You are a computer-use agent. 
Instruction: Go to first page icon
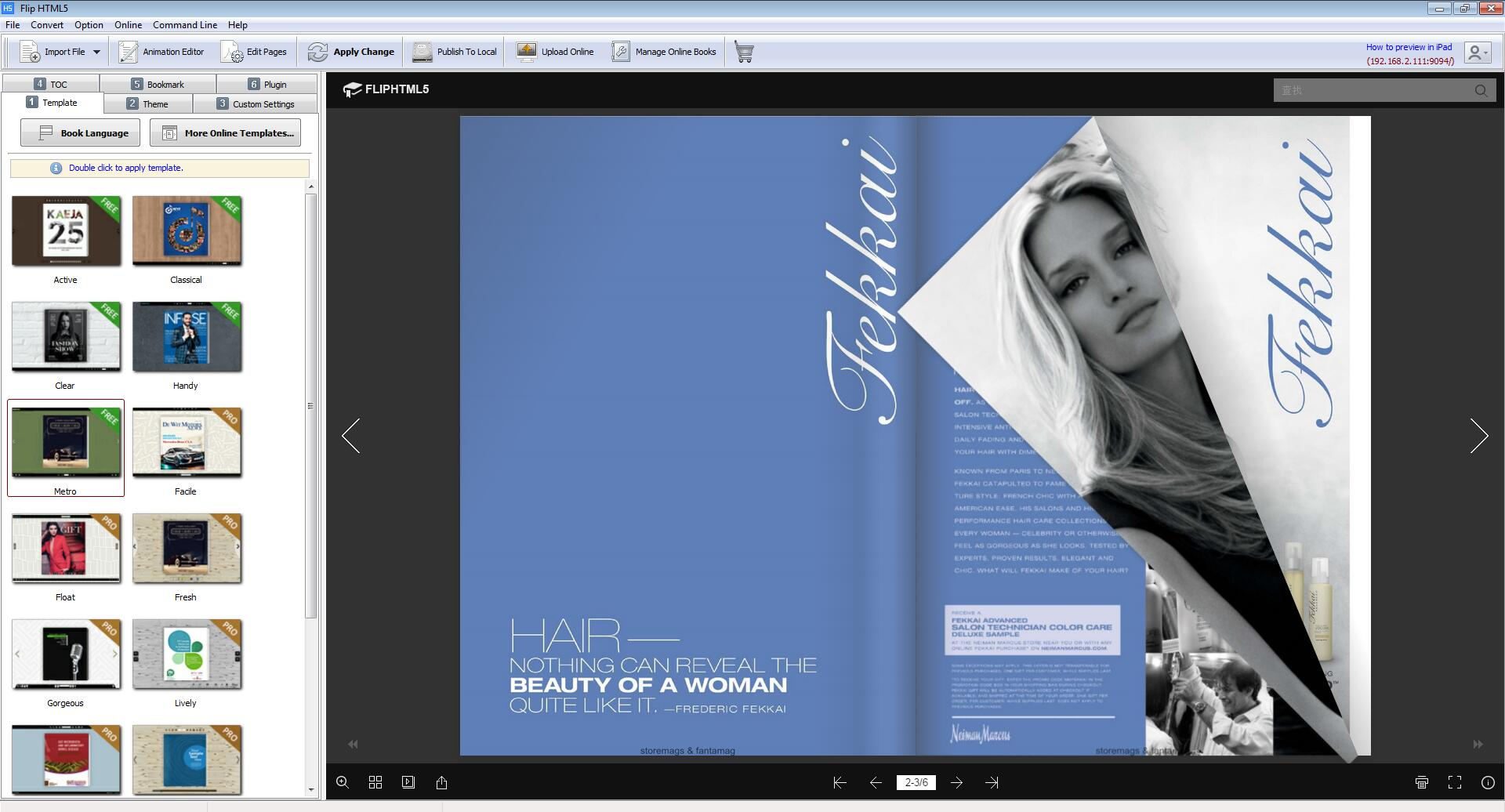click(840, 782)
